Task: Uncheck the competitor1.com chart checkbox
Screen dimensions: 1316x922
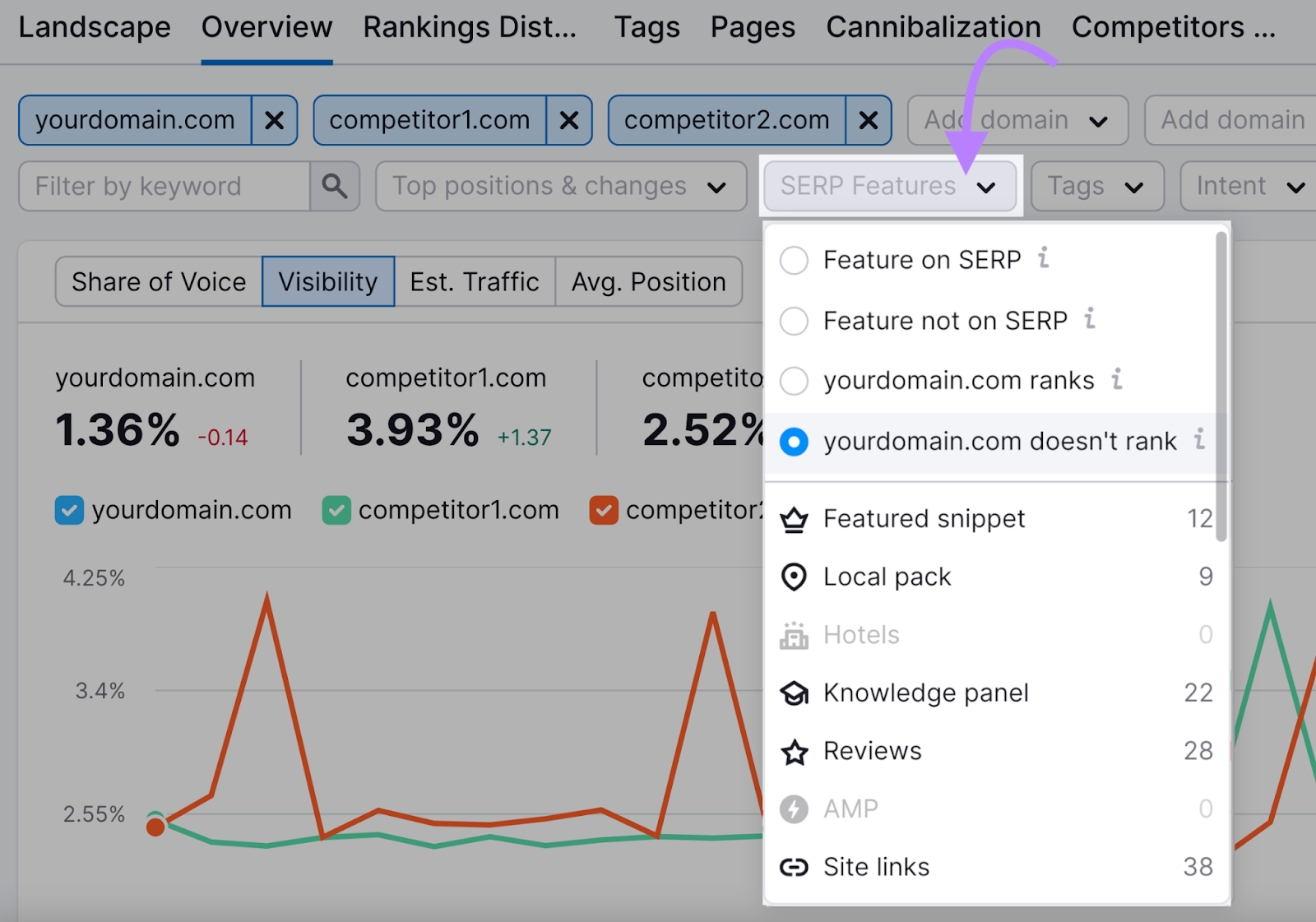Action: click(336, 510)
